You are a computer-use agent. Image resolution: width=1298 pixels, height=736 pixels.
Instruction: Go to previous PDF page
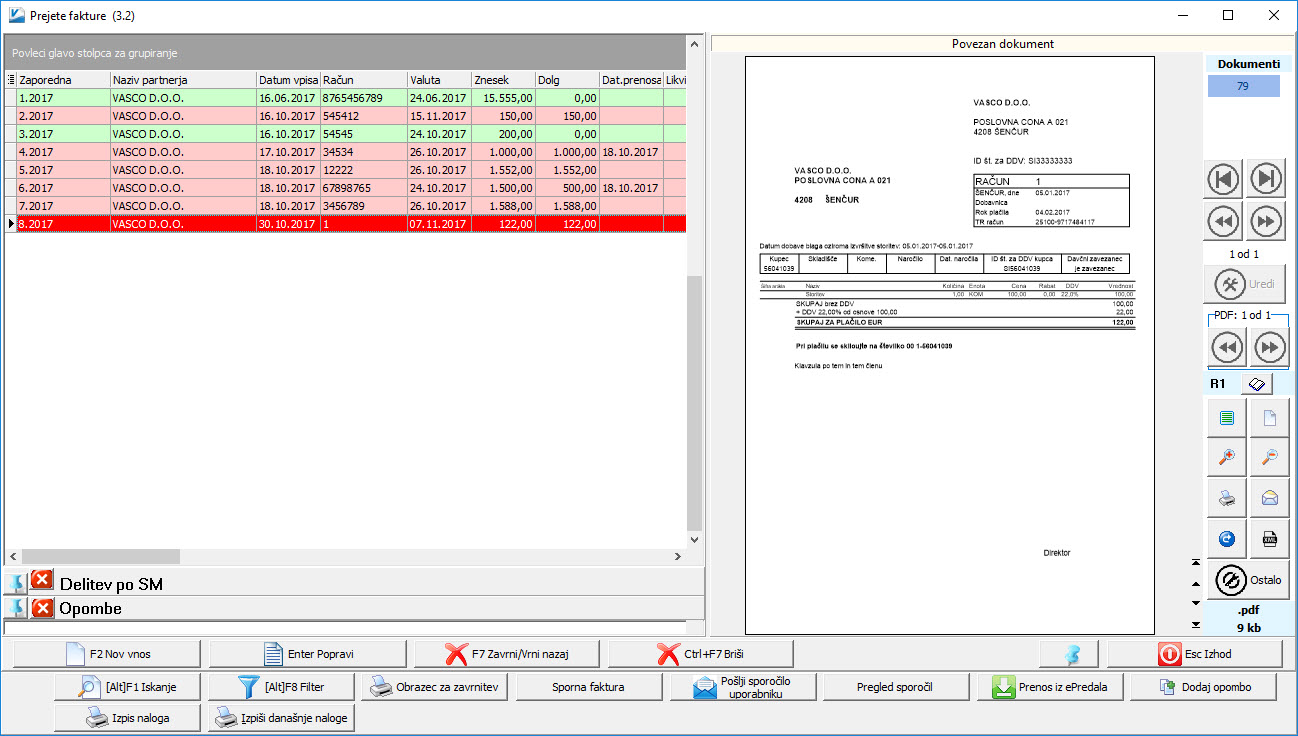[x=1227, y=347]
